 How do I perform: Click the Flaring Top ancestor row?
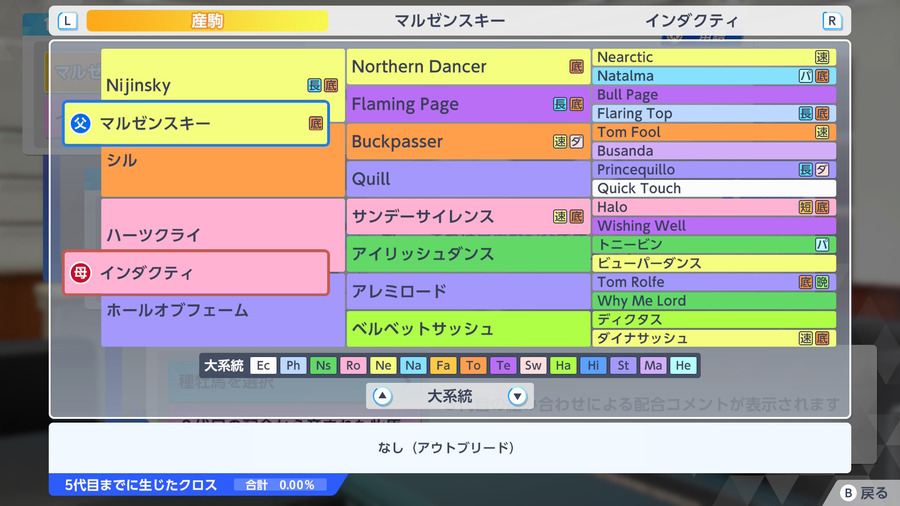[x=714, y=114]
